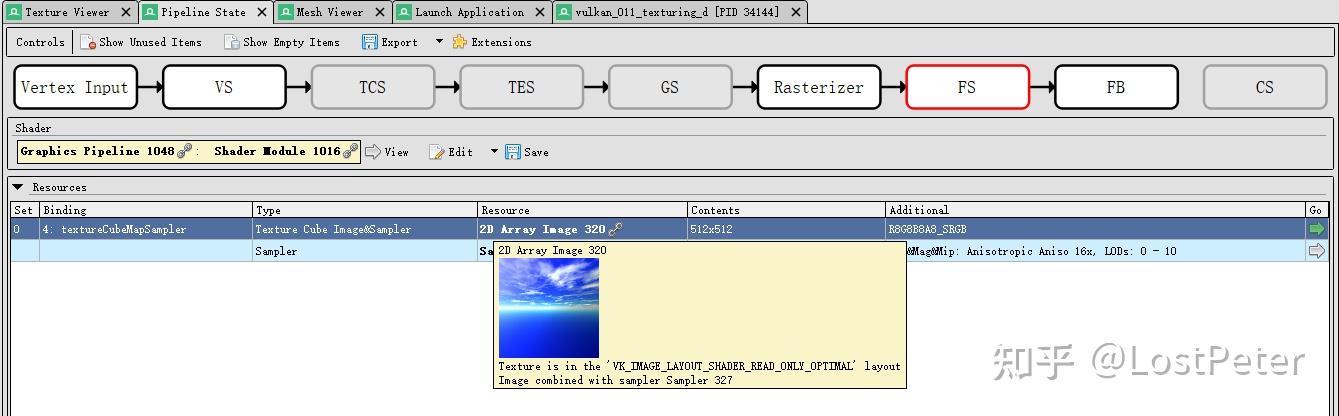Sort by the Resource column header

(x=582, y=210)
